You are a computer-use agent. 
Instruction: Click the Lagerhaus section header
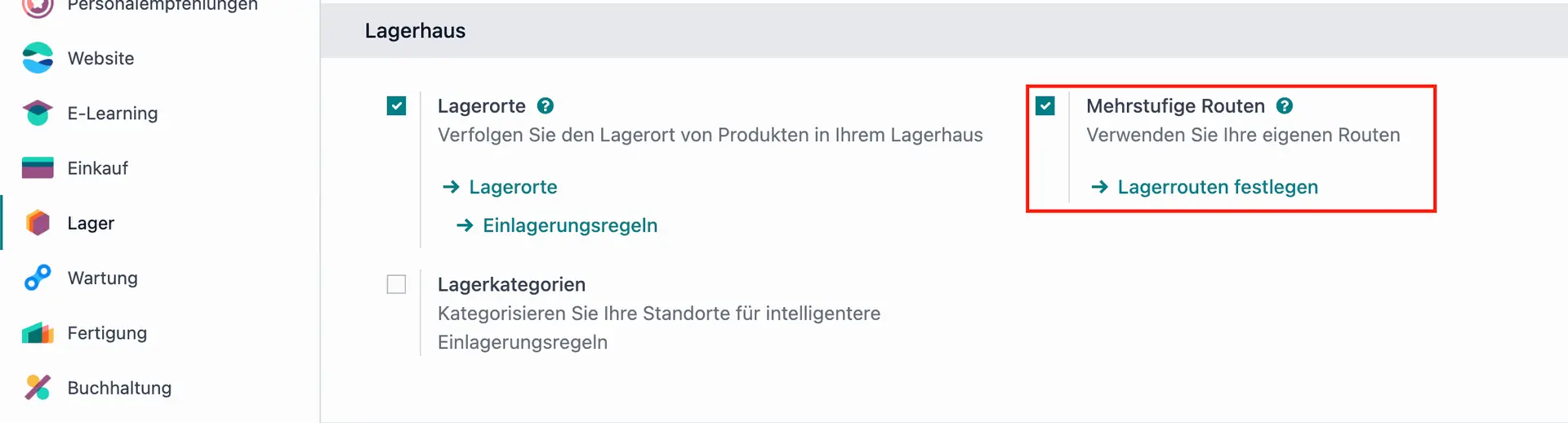click(x=415, y=31)
